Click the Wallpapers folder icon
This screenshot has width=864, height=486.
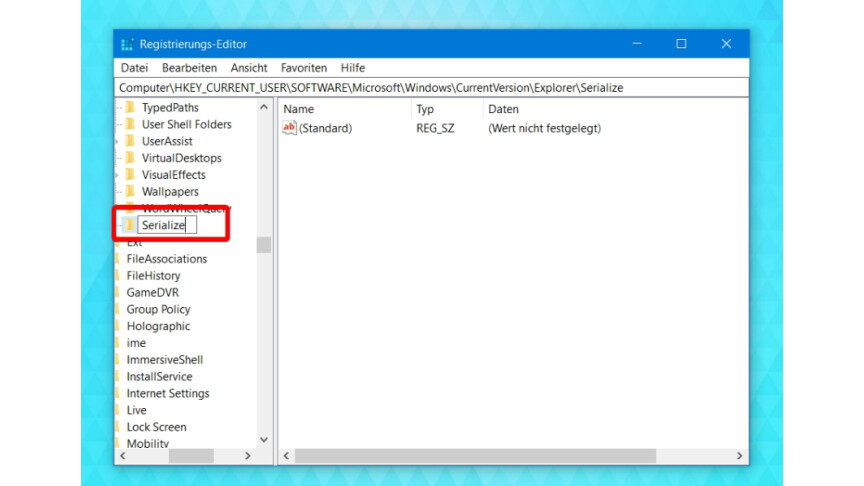[x=130, y=191]
